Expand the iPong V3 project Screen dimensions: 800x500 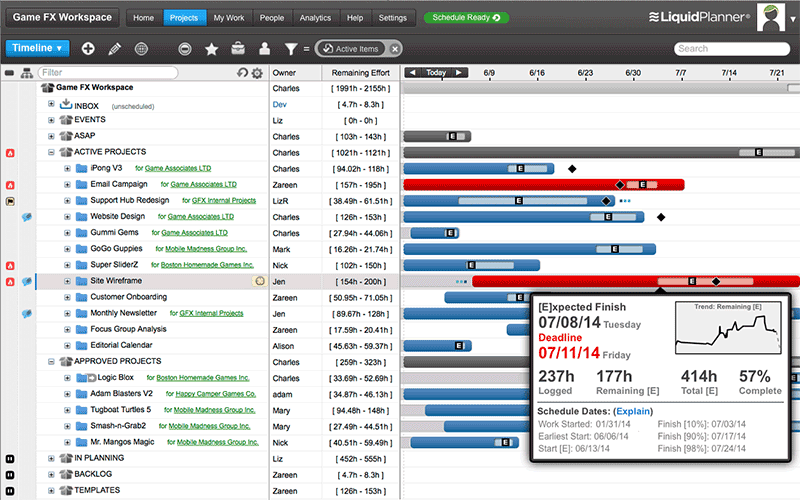[x=67, y=168]
